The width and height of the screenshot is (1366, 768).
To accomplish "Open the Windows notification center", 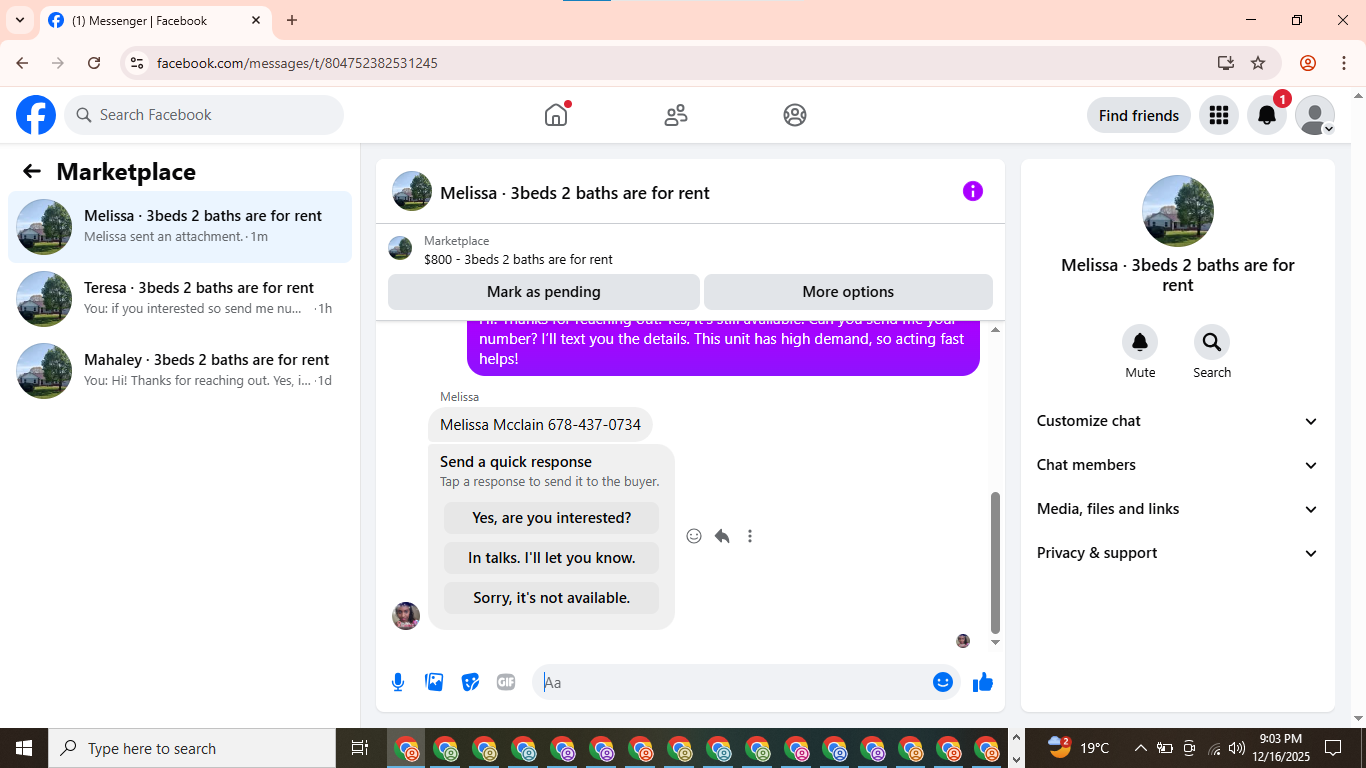I will tap(1332, 748).
